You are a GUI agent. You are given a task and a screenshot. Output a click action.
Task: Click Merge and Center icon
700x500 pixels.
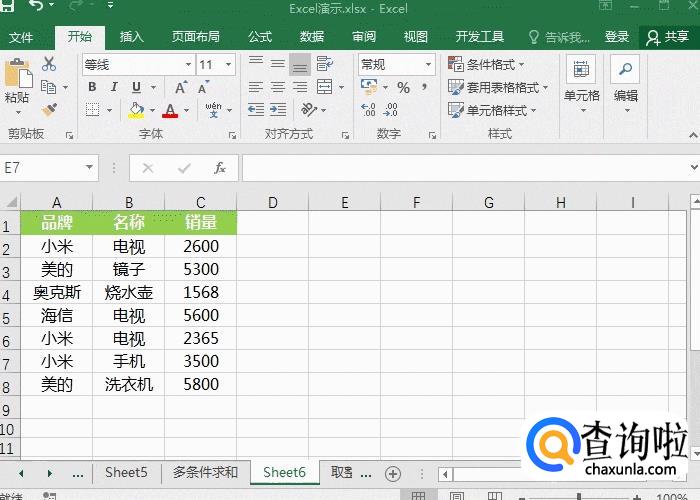(325, 87)
